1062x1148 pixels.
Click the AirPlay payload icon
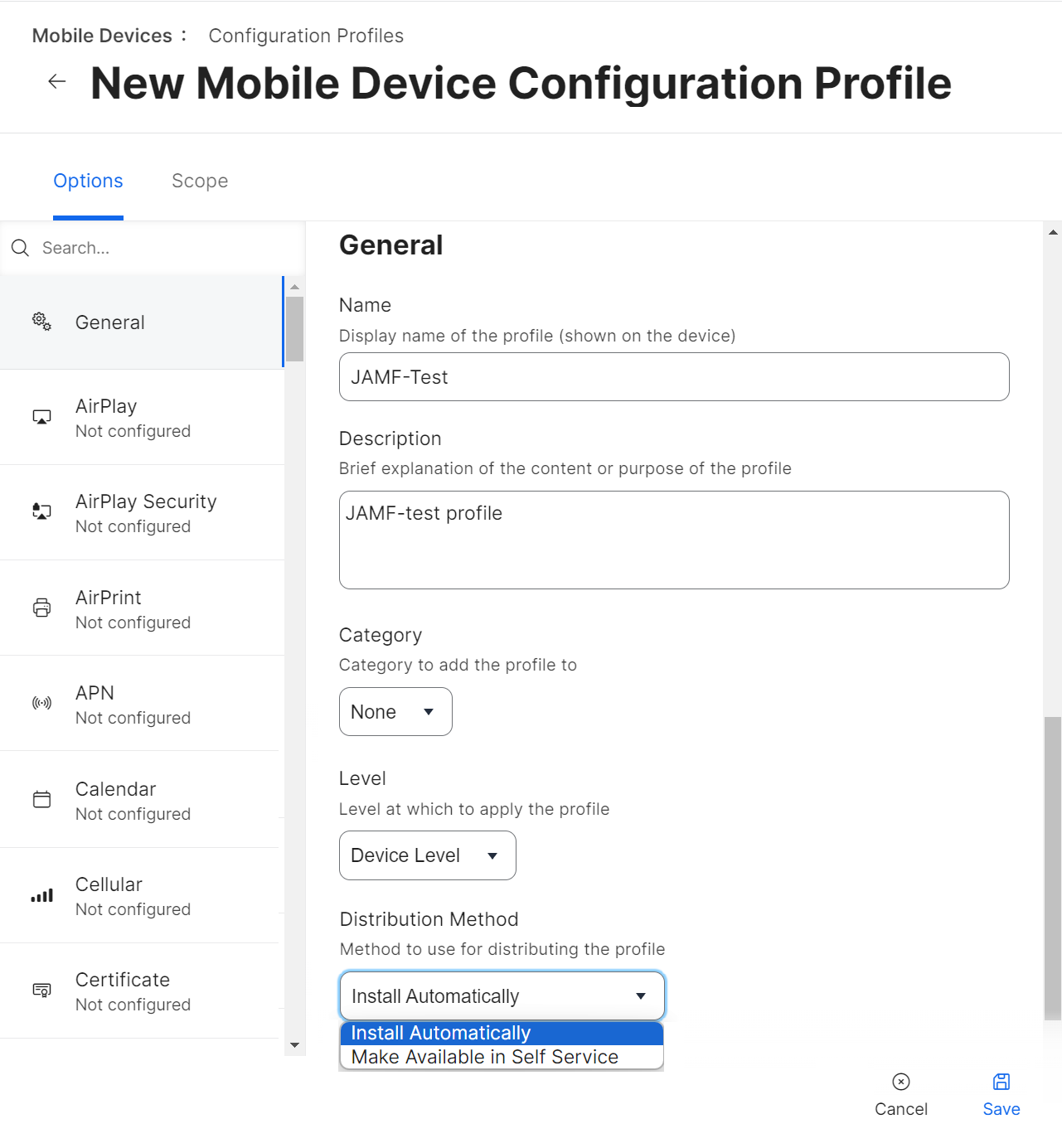(41, 417)
